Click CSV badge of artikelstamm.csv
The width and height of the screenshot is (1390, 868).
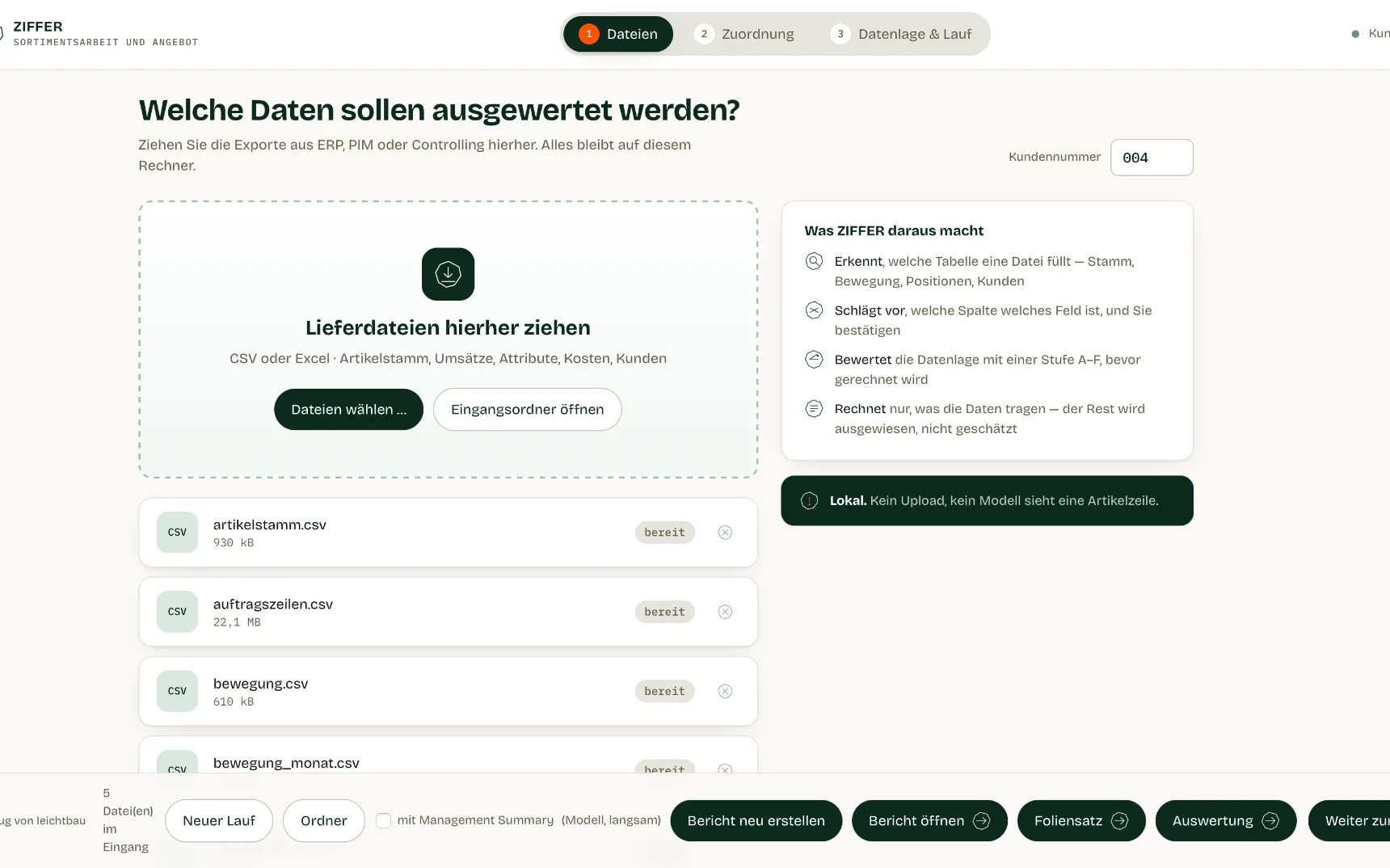[177, 533]
